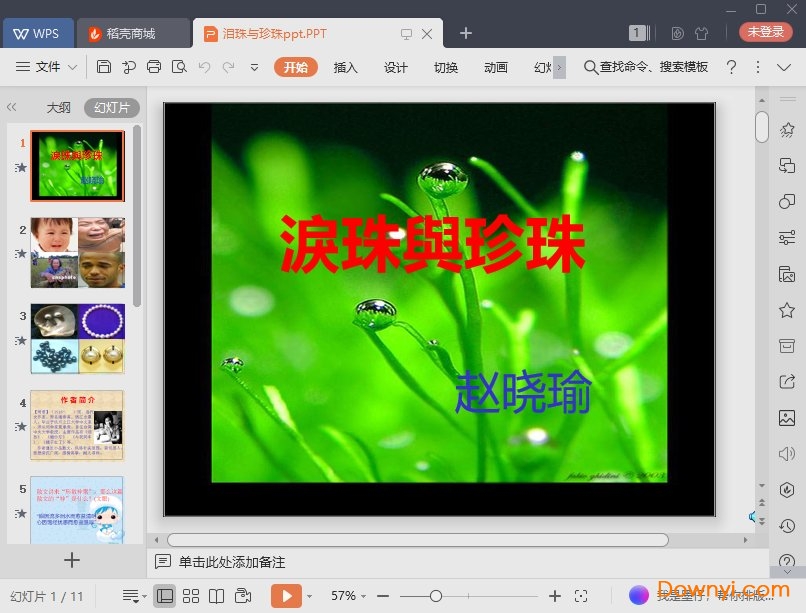Expand the quick access toolbar customization dropdown
Screen dimensions: 806x613
click(x=253, y=66)
